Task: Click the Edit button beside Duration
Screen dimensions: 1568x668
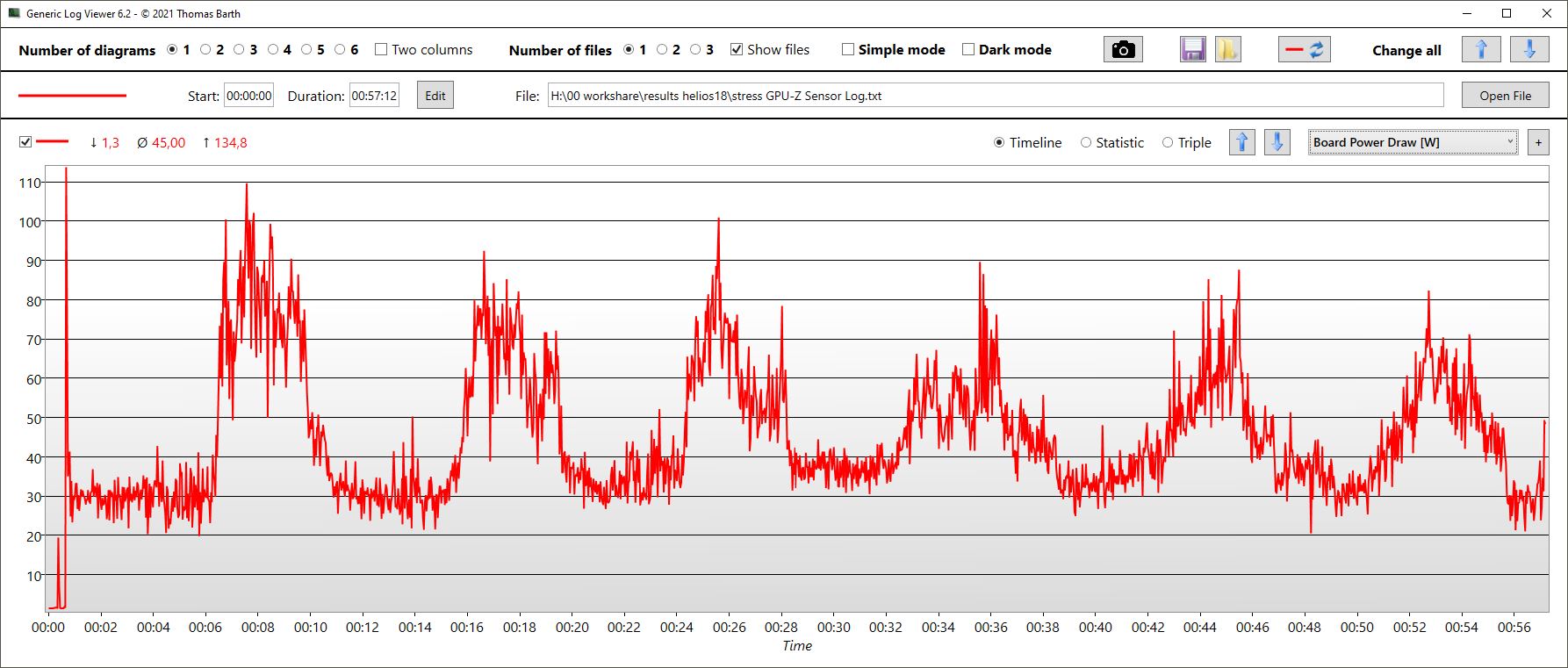Action: pos(435,96)
